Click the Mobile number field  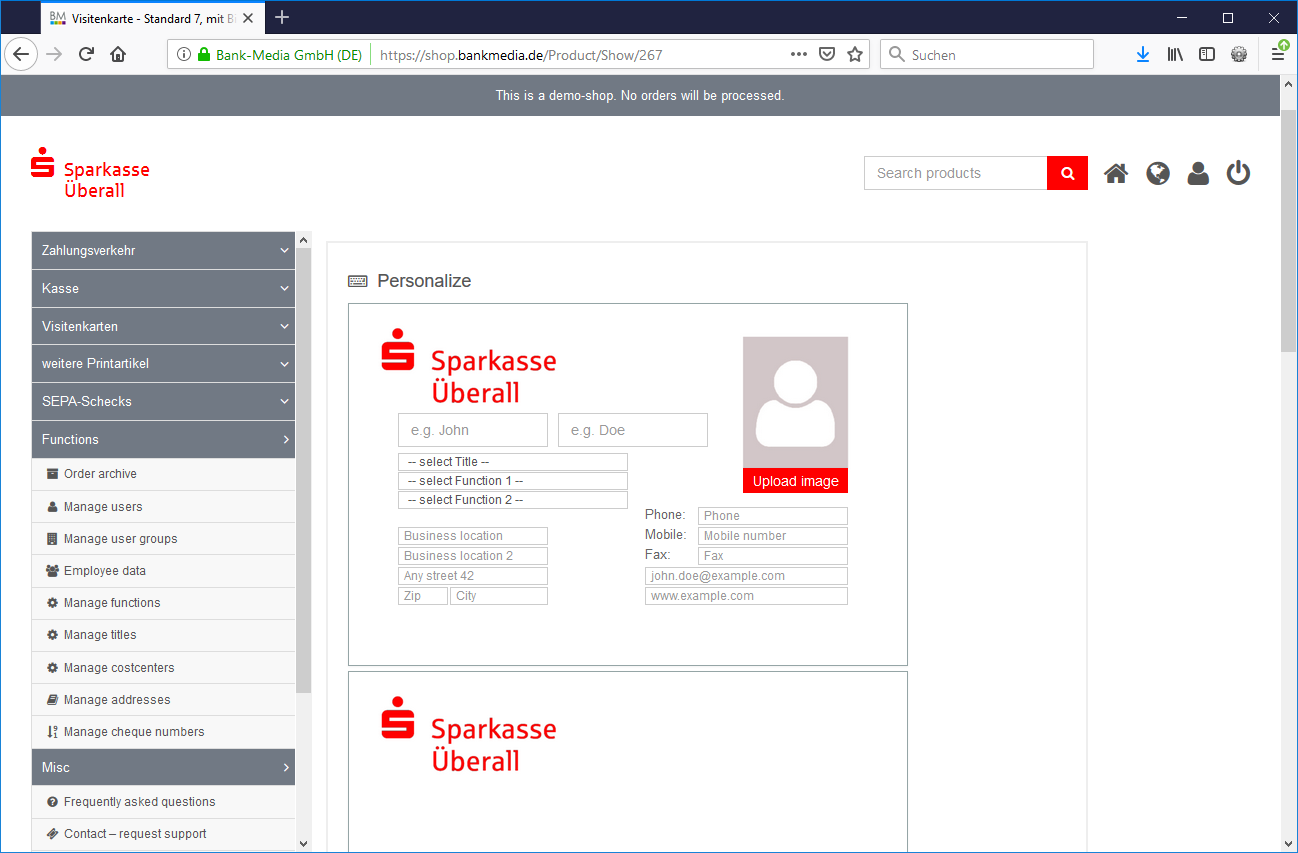click(x=773, y=536)
